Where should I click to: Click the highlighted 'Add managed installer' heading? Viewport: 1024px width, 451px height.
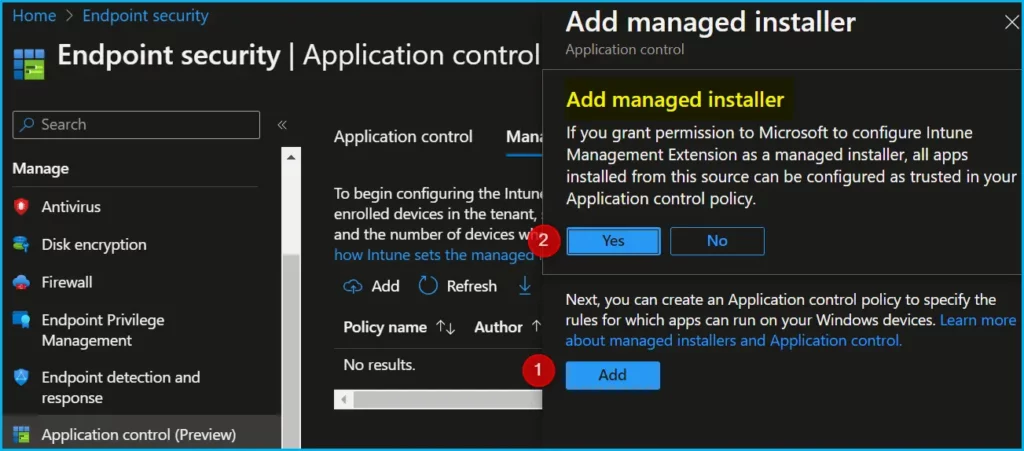tap(675, 100)
